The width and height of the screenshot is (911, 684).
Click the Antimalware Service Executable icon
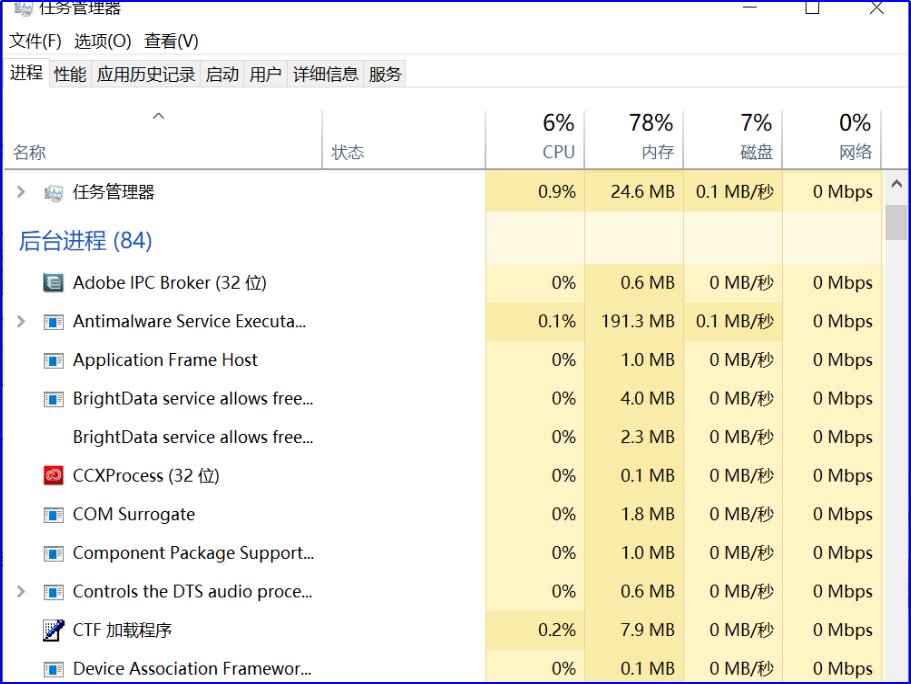coord(54,322)
